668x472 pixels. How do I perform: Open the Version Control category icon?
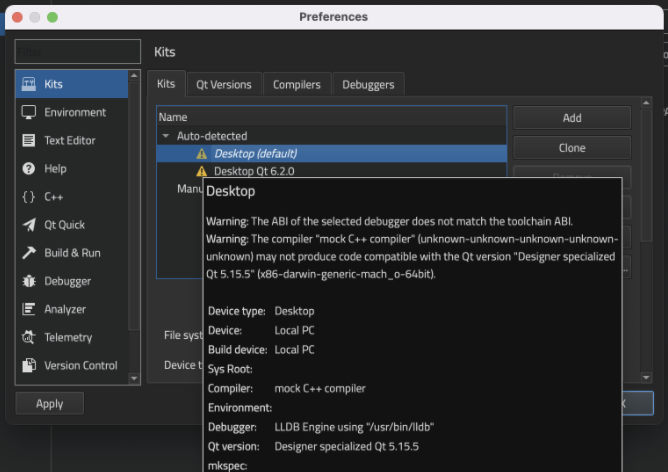(29, 365)
